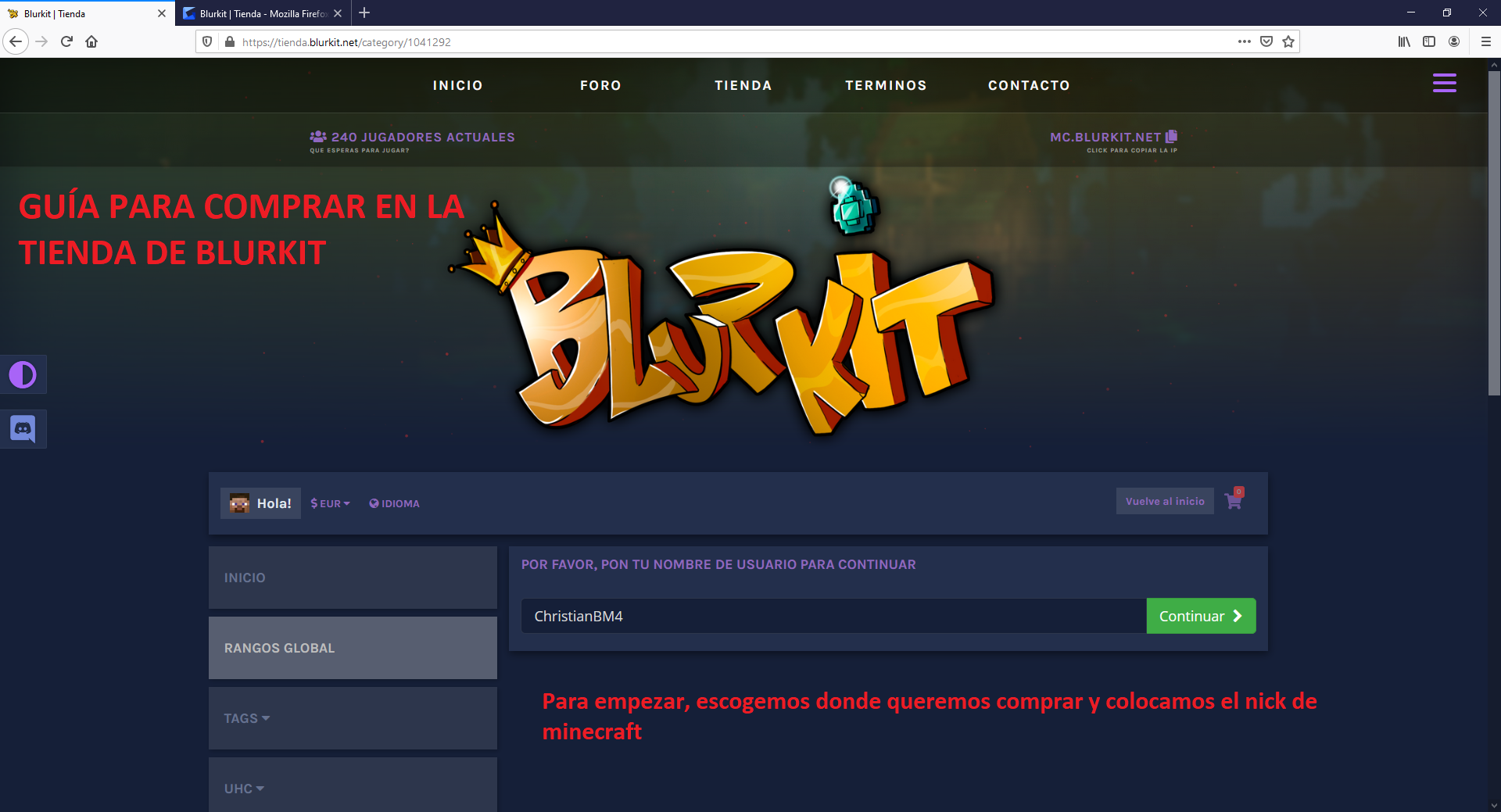Switch to the first Blurkit | Tienda tab

click(x=88, y=13)
